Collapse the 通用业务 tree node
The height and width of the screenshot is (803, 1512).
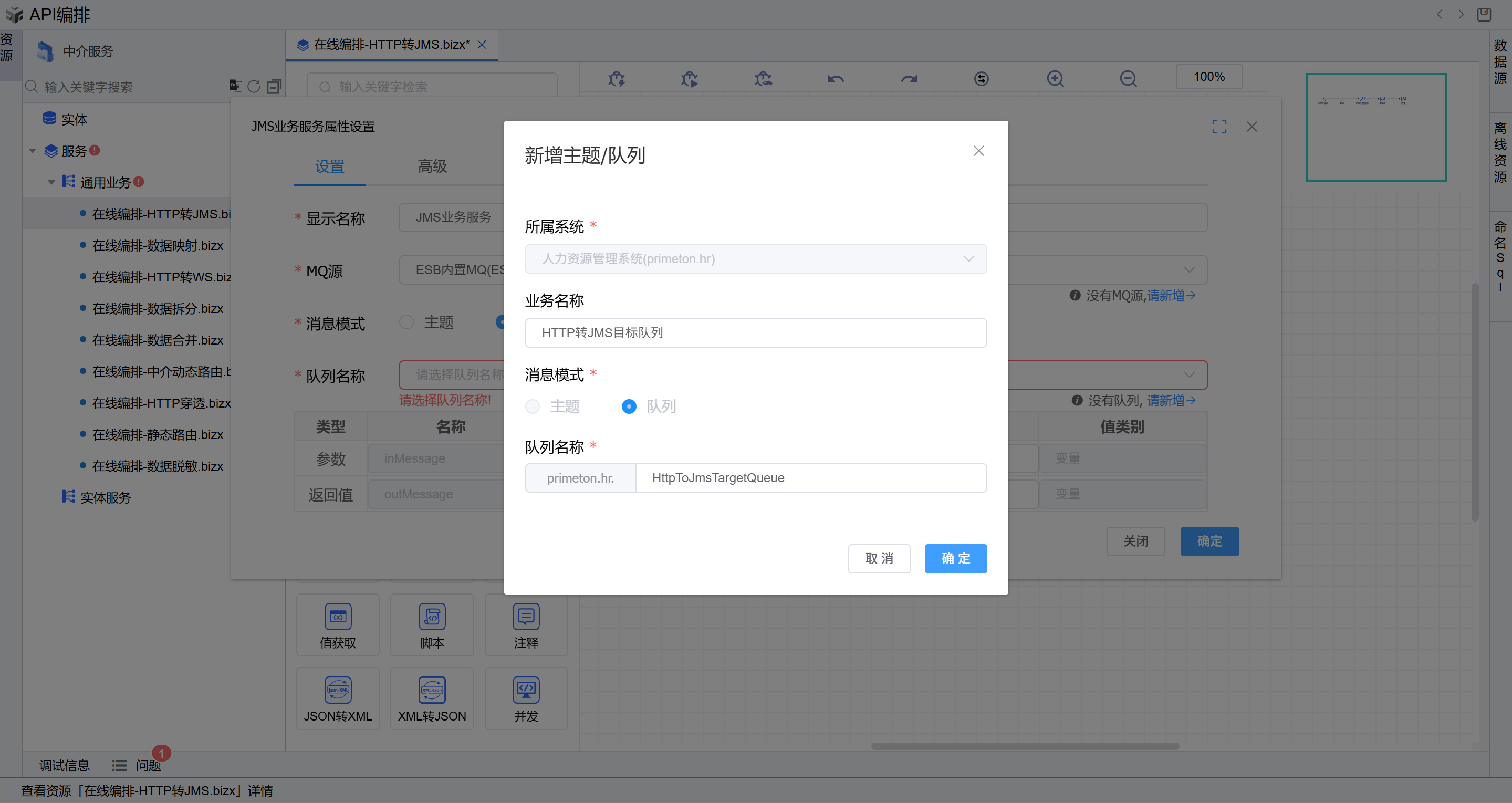51,183
